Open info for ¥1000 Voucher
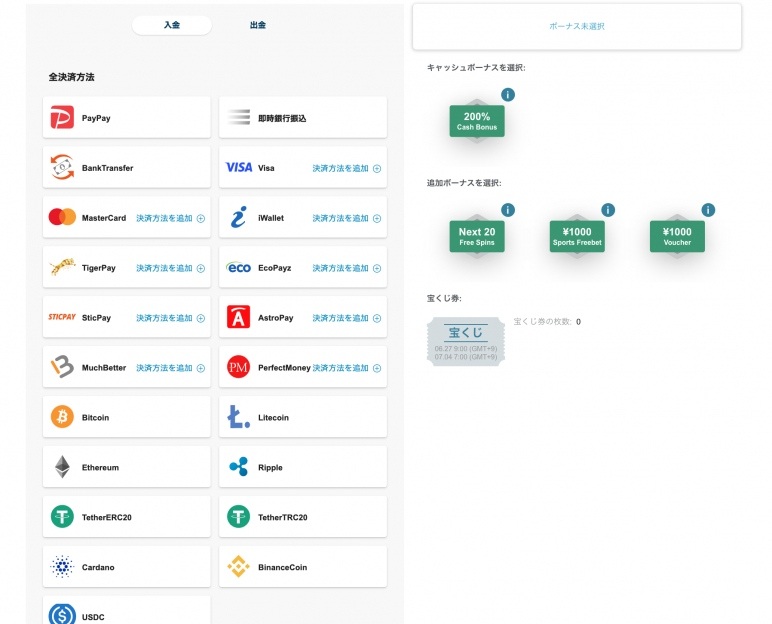The image size is (772, 624). click(708, 210)
